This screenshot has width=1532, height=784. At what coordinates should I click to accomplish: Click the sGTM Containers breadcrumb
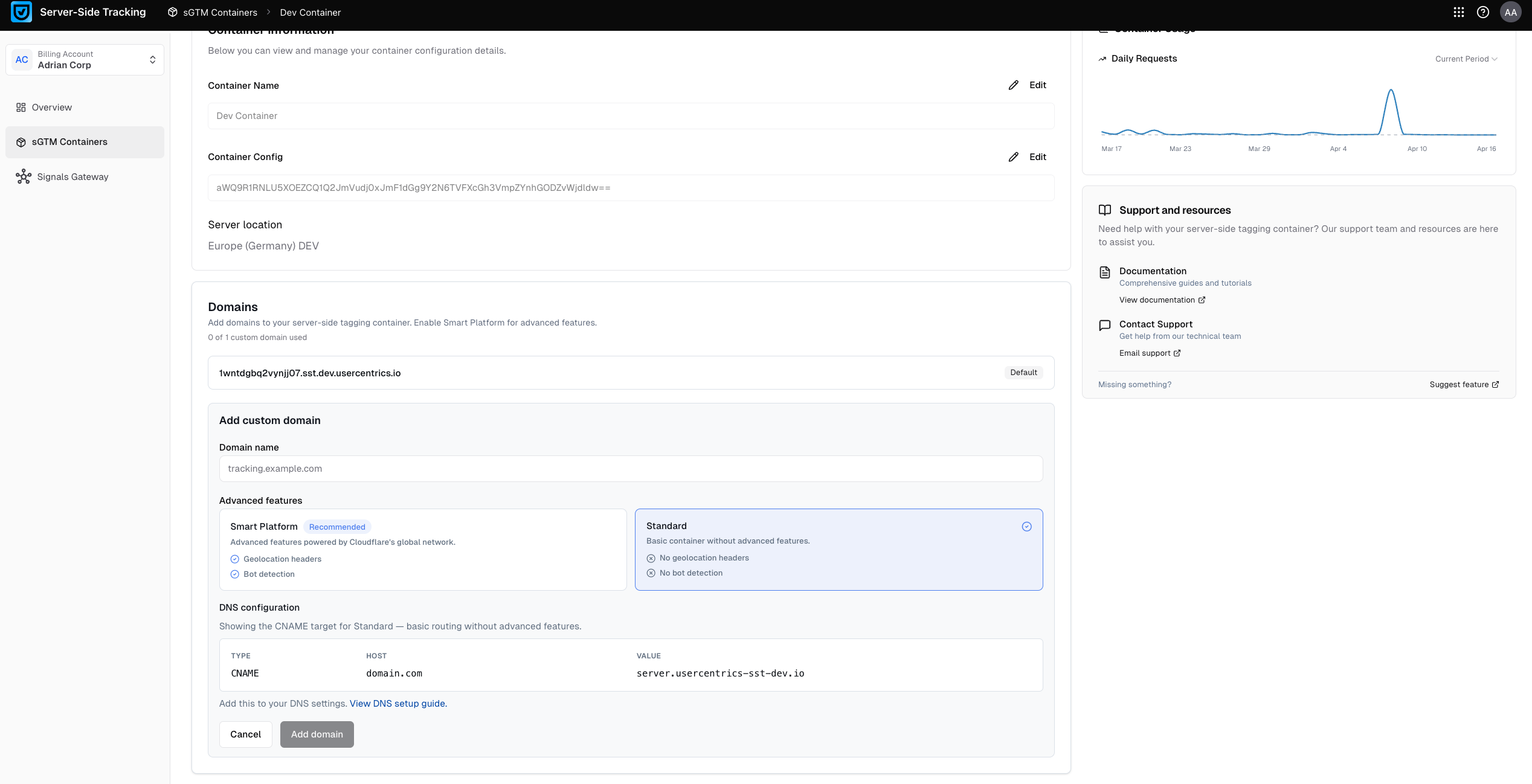(220, 12)
